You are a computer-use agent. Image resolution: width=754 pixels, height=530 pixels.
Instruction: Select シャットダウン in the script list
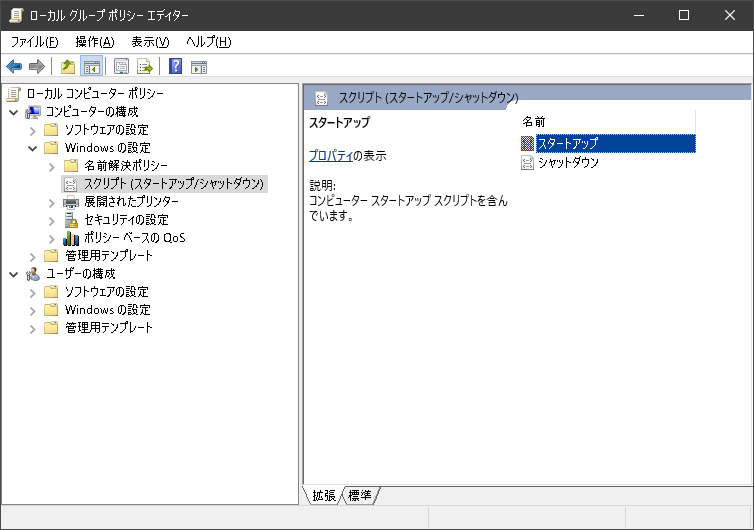[x=568, y=163]
